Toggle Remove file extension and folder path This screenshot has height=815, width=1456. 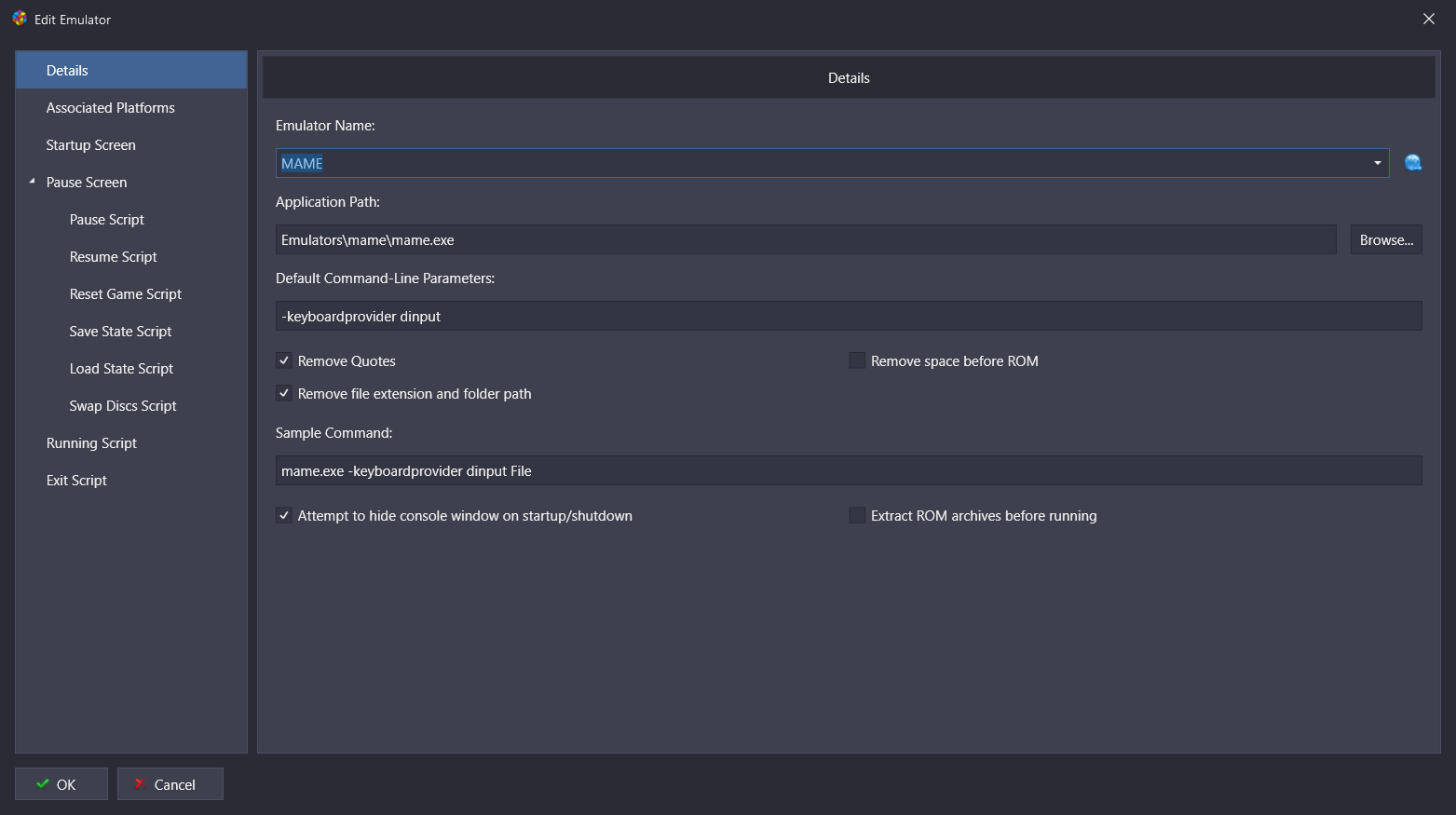coord(284,393)
